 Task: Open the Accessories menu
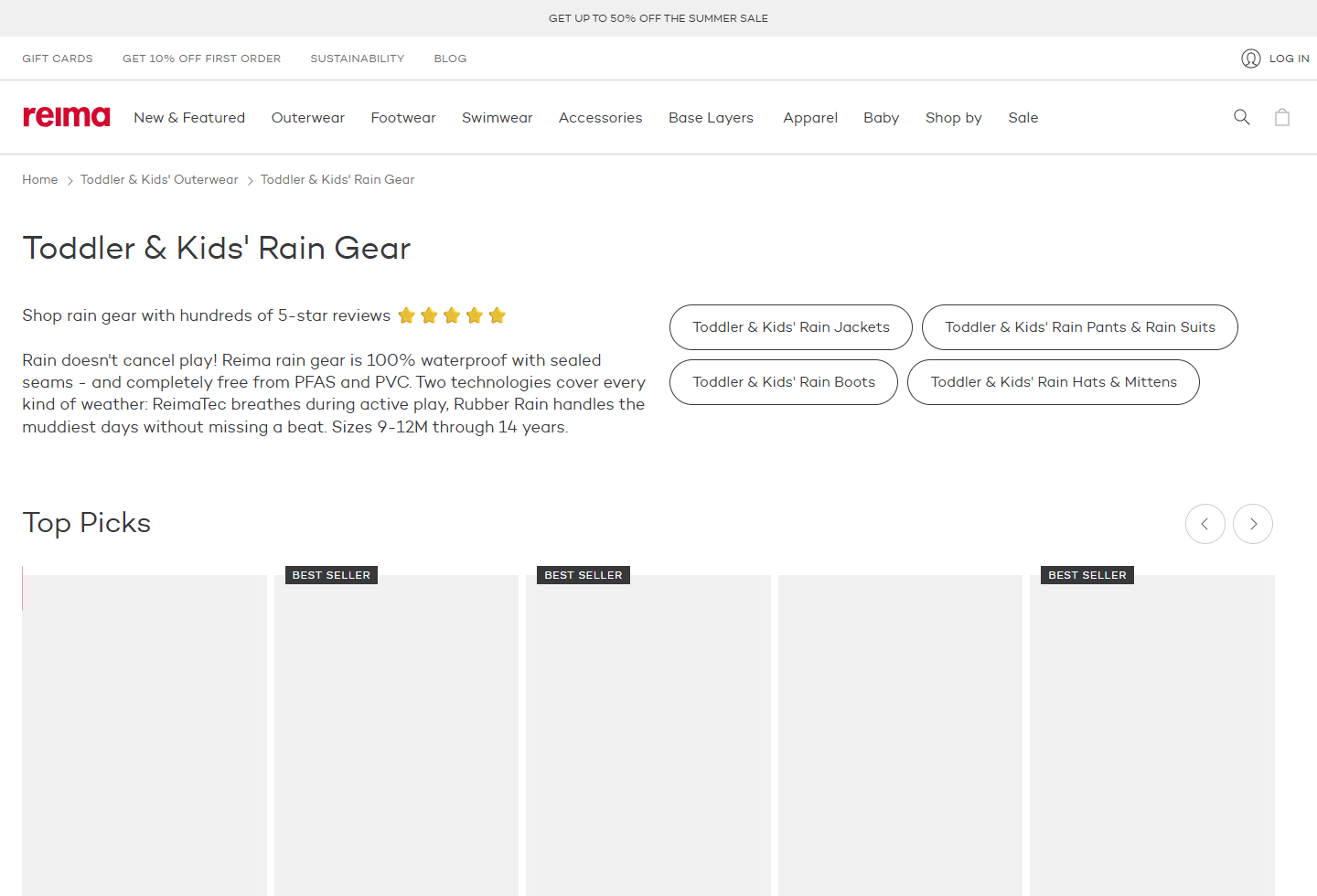coord(600,117)
